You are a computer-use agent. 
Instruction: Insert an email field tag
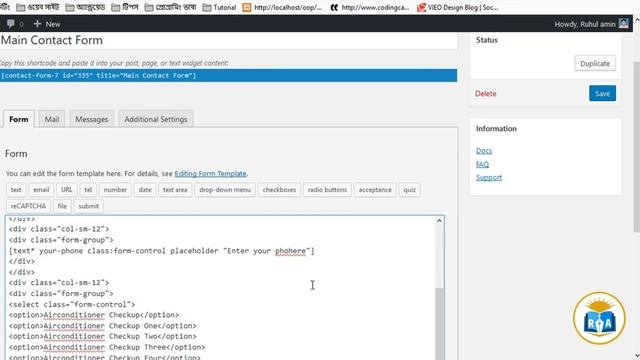(x=41, y=190)
